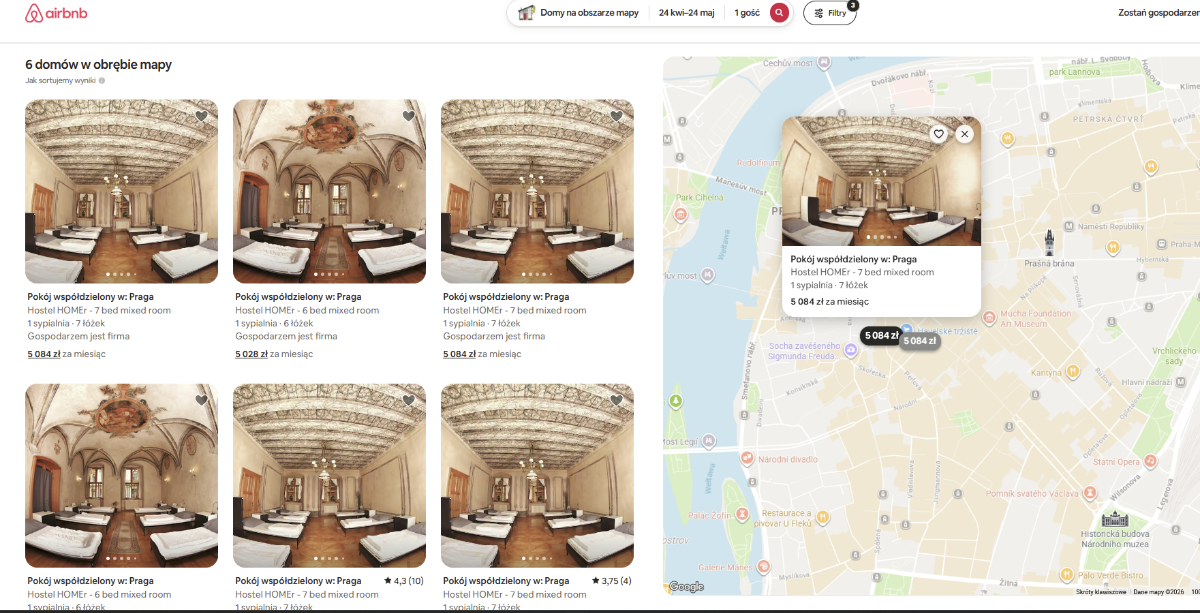Click the Palác Žofín pin
1200x613 pixels.
point(741,514)
